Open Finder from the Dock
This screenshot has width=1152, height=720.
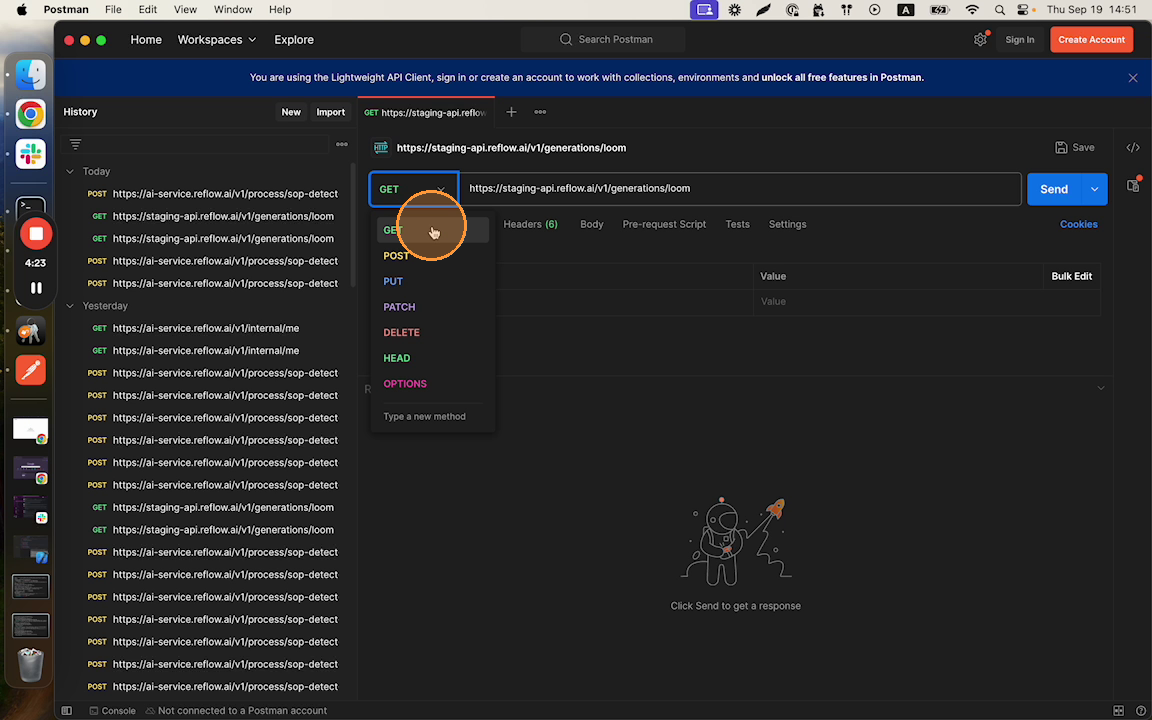[31, 75]
